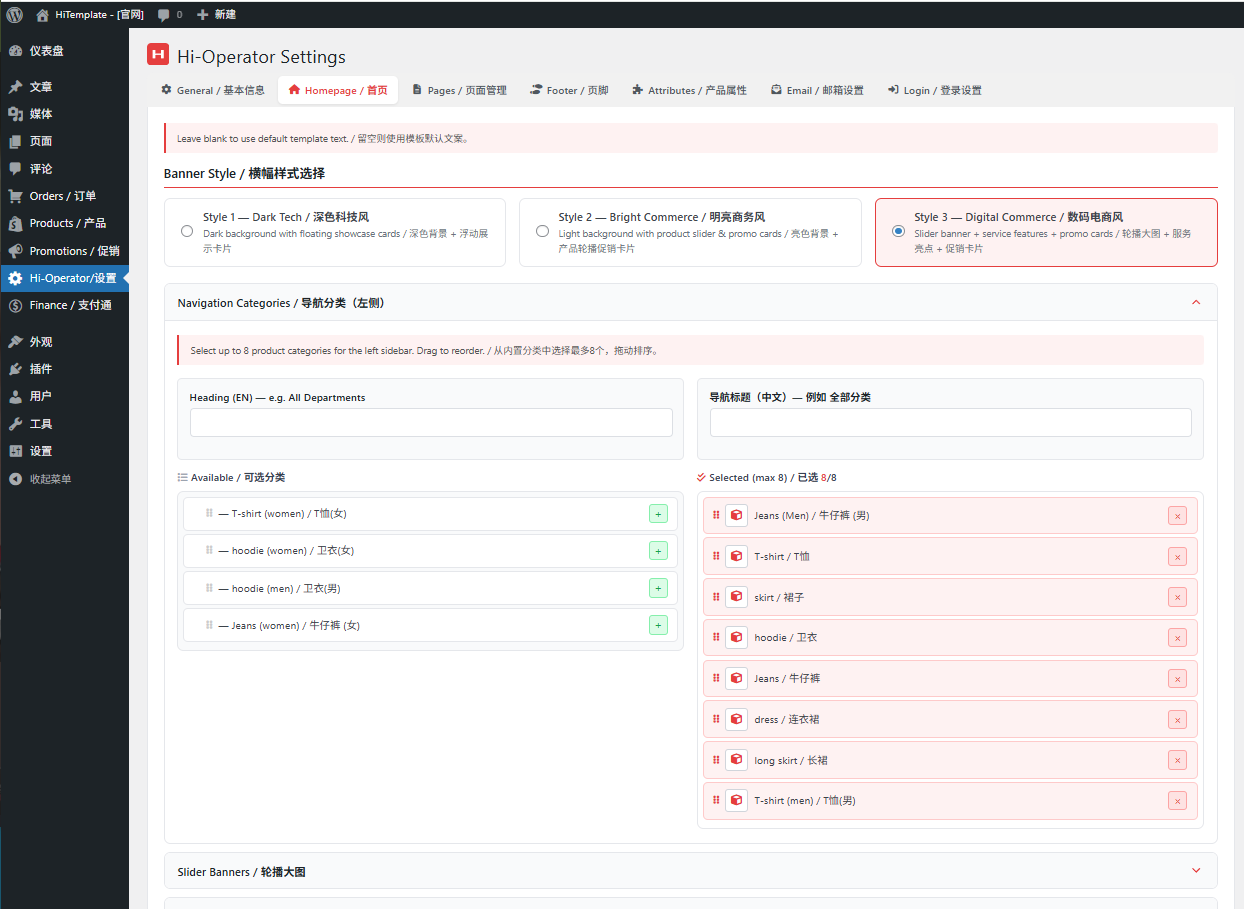This screenshot has height=909, width=1244.
Task: Remove skirt category using its X icon
Action: tap(1177, 598)
